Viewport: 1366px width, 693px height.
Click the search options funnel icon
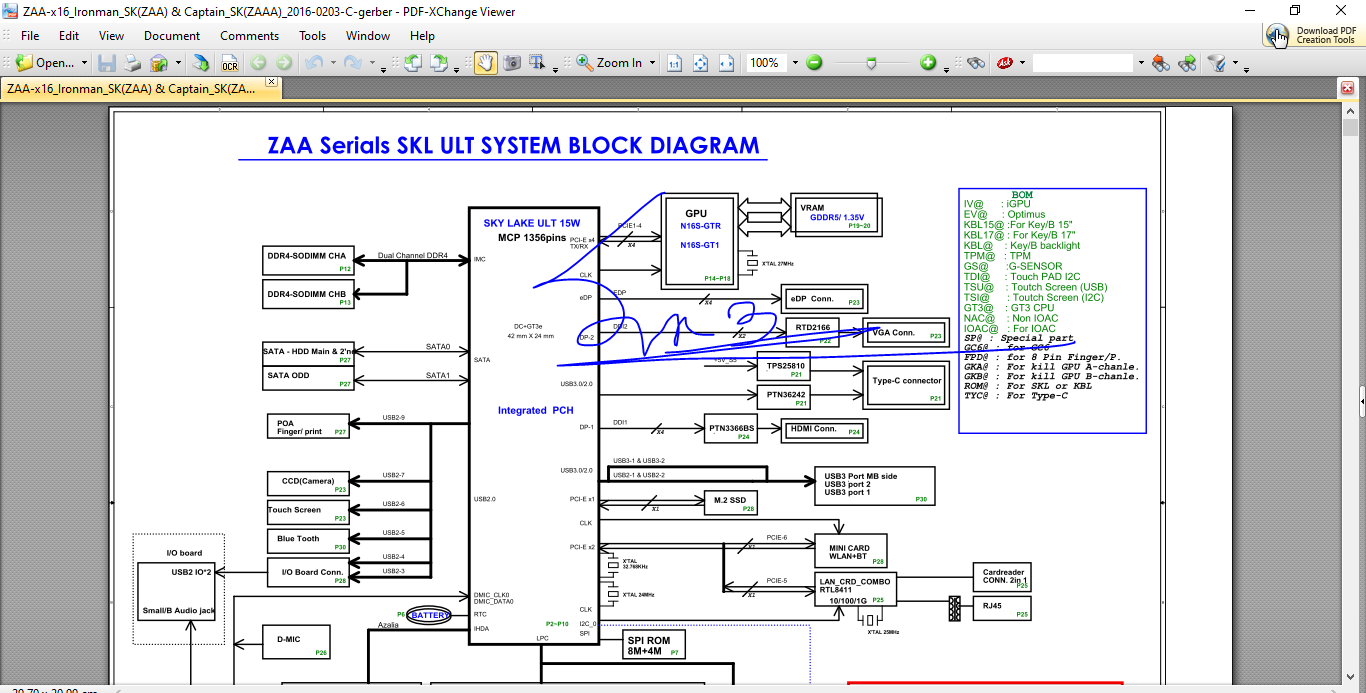point(1216,62)
